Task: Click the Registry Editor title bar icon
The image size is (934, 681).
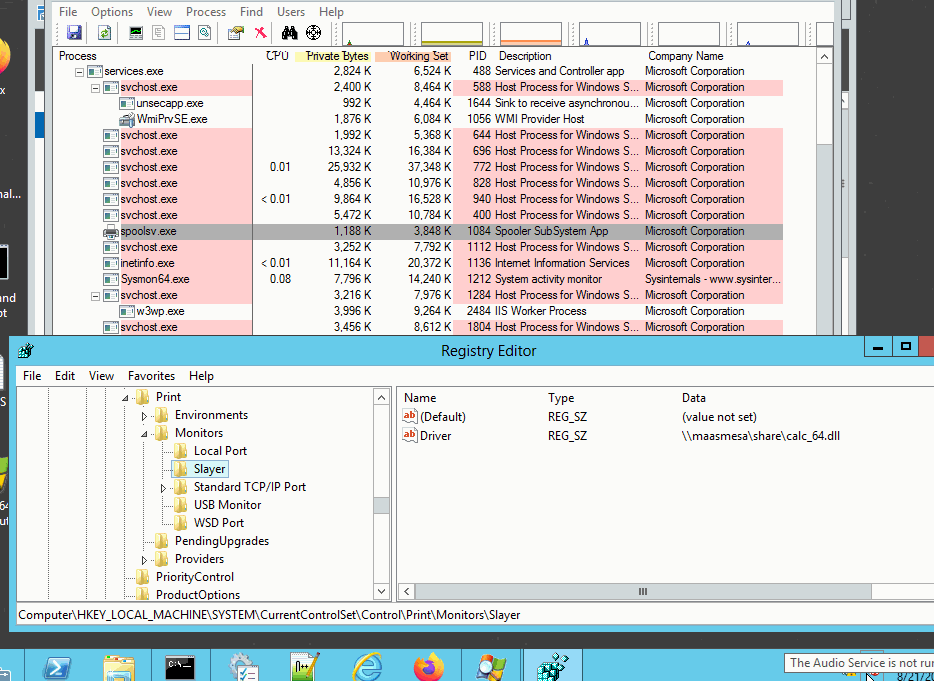Action: 26,351
